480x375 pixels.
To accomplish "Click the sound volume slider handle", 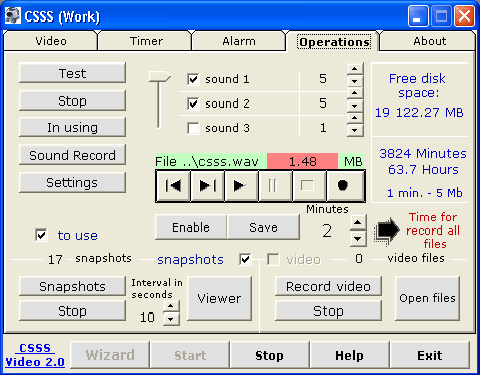I will pyautogui.click(x=160, y=77).
